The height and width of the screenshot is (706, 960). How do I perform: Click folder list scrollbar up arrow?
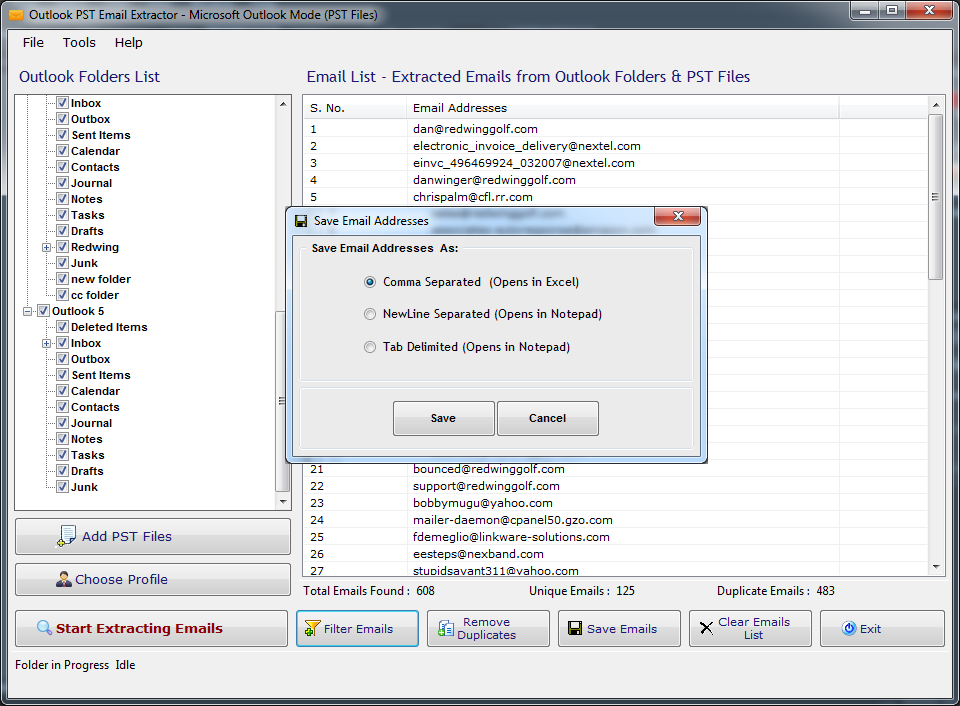283,104
